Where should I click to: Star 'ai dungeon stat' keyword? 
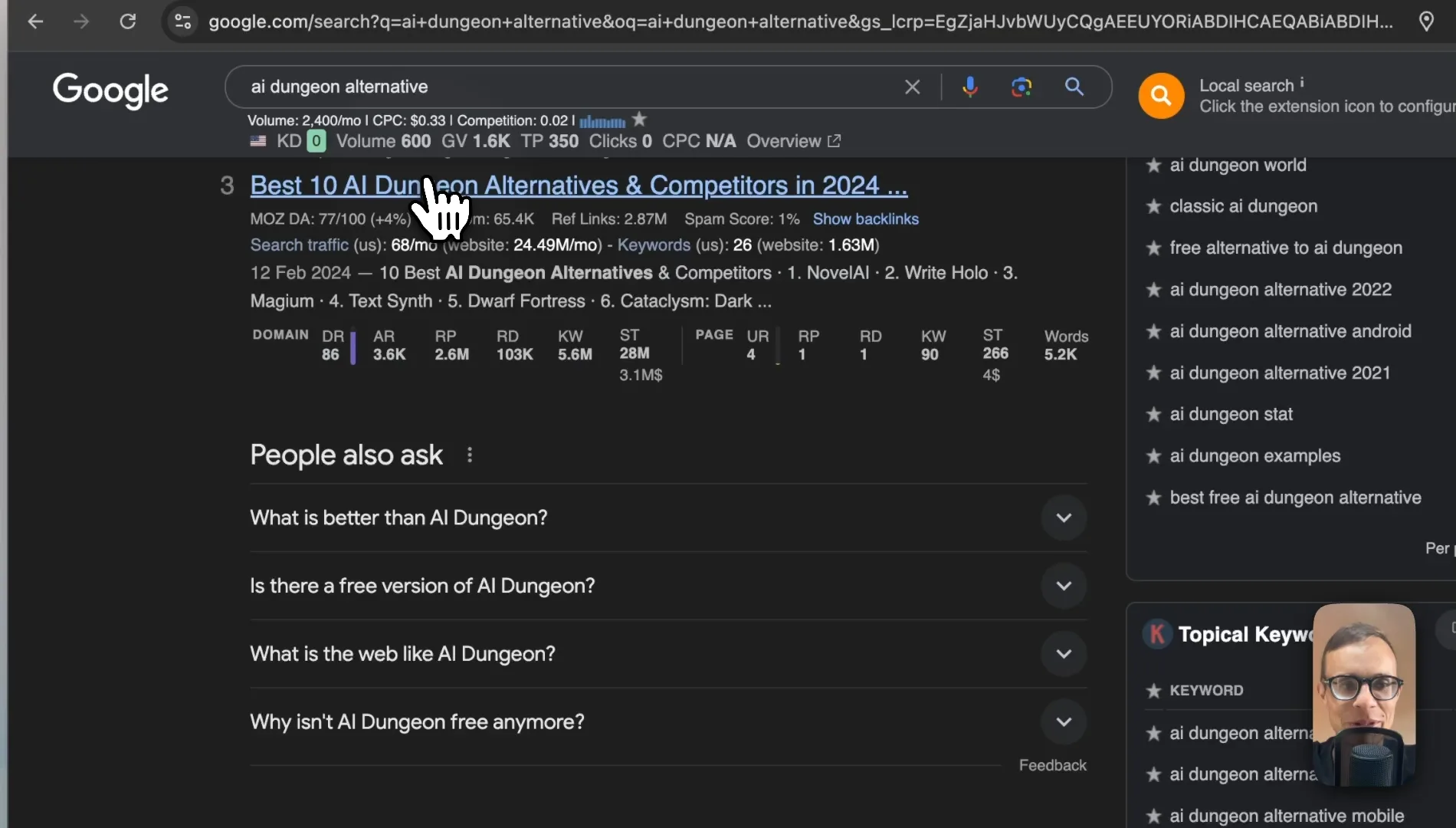pyautogui.click(x=1153, y=415)
